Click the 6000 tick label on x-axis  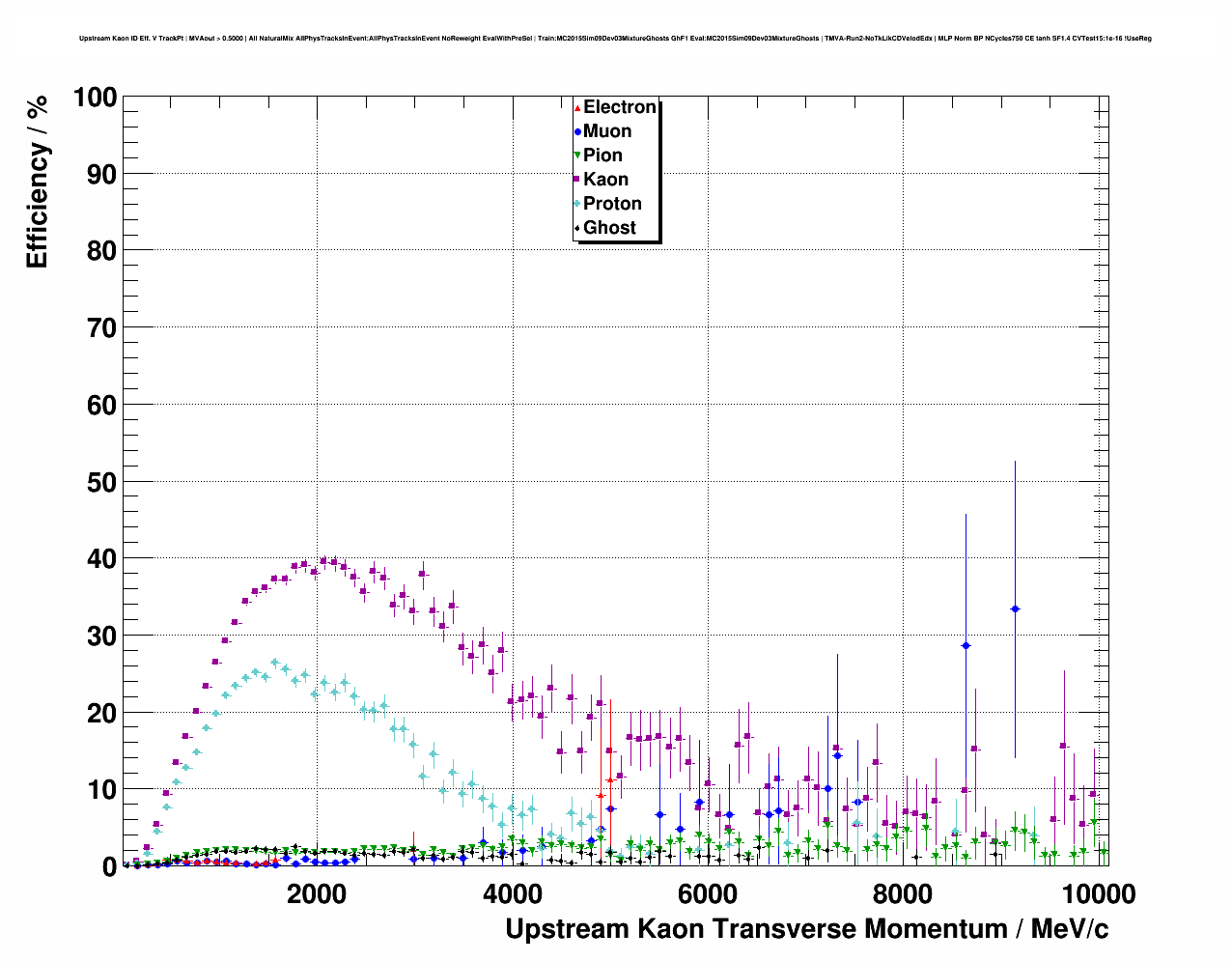point(707,893)
